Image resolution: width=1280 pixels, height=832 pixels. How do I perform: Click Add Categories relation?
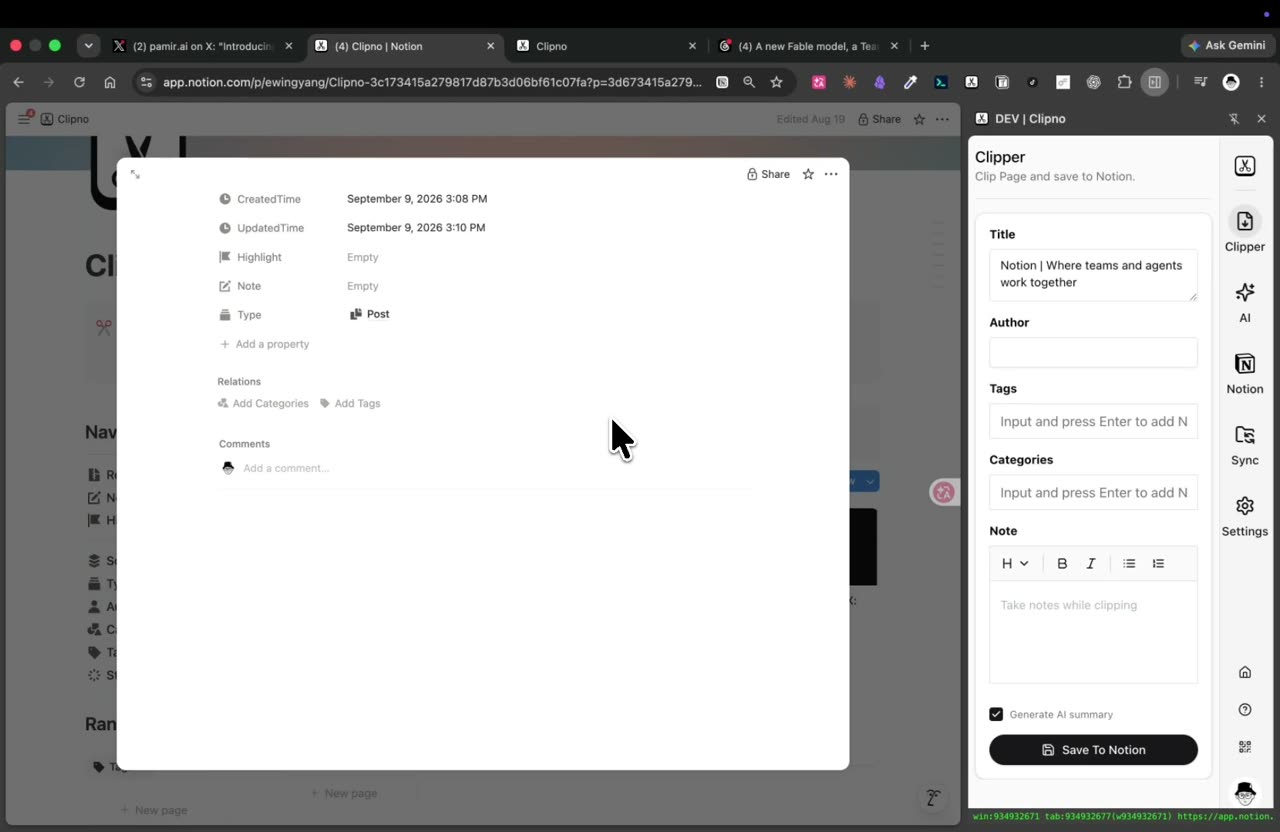coord(263,403)
